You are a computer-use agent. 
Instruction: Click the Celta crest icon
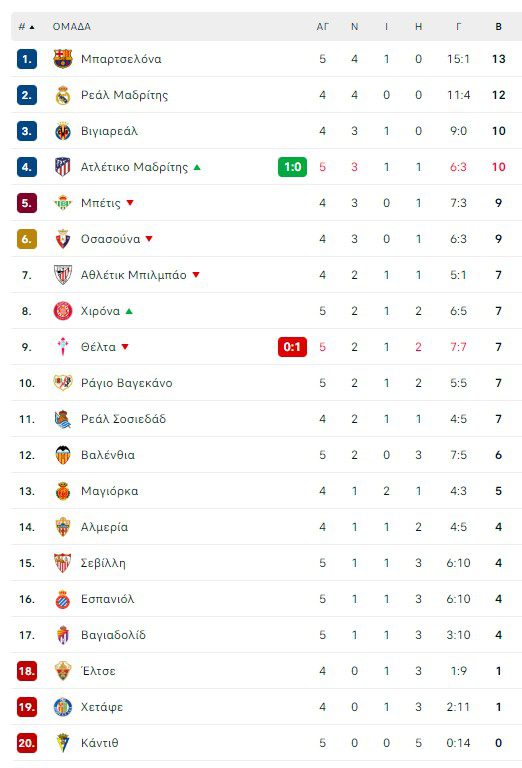coord(63,347)
